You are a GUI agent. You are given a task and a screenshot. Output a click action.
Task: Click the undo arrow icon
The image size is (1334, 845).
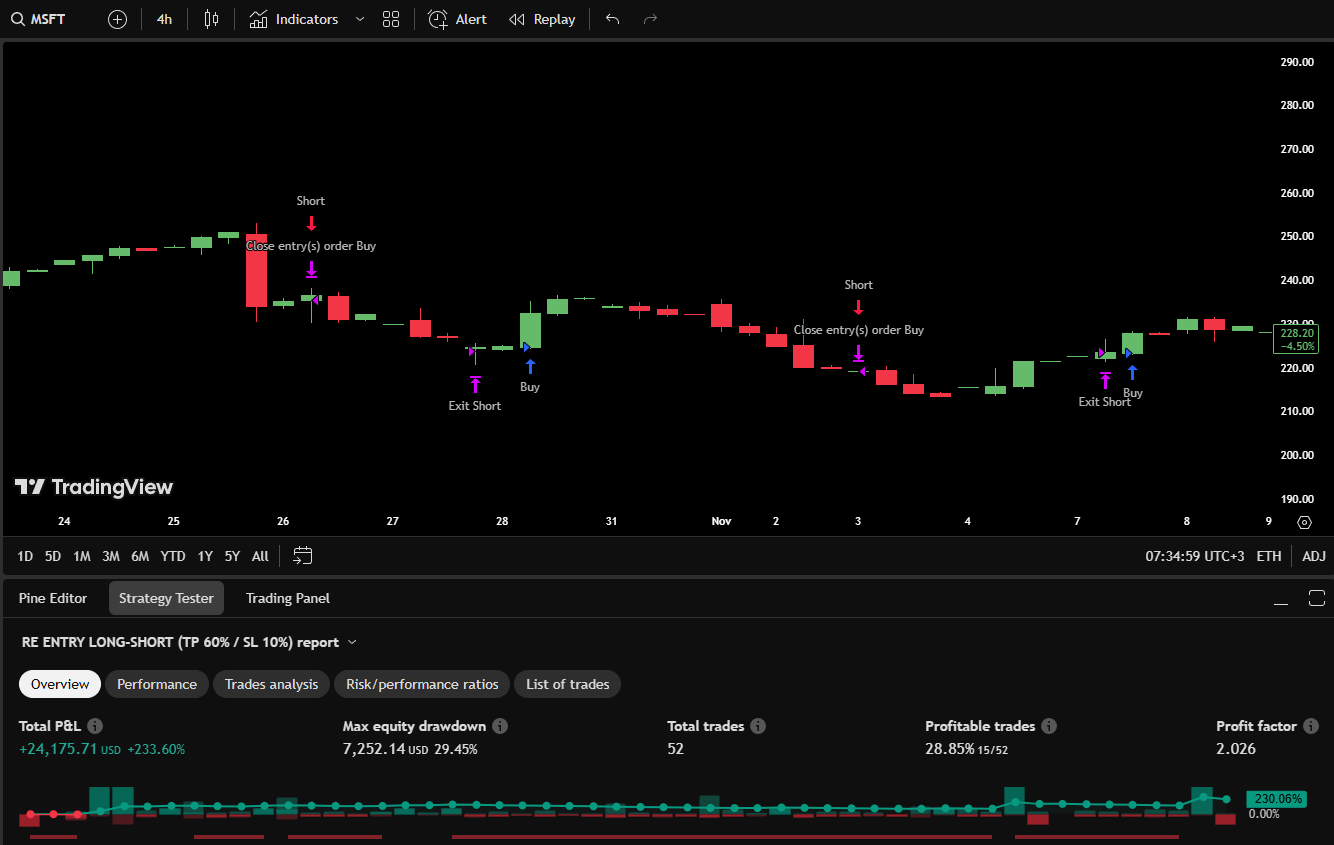[x=613, y=19]
